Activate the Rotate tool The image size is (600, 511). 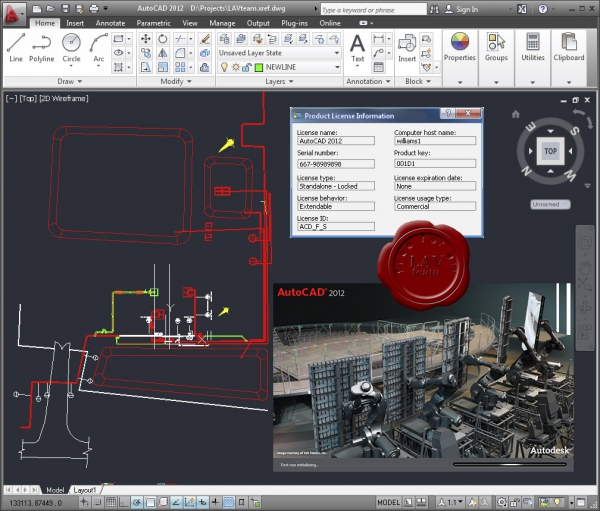pyautogui.click(x=163, y=39)
